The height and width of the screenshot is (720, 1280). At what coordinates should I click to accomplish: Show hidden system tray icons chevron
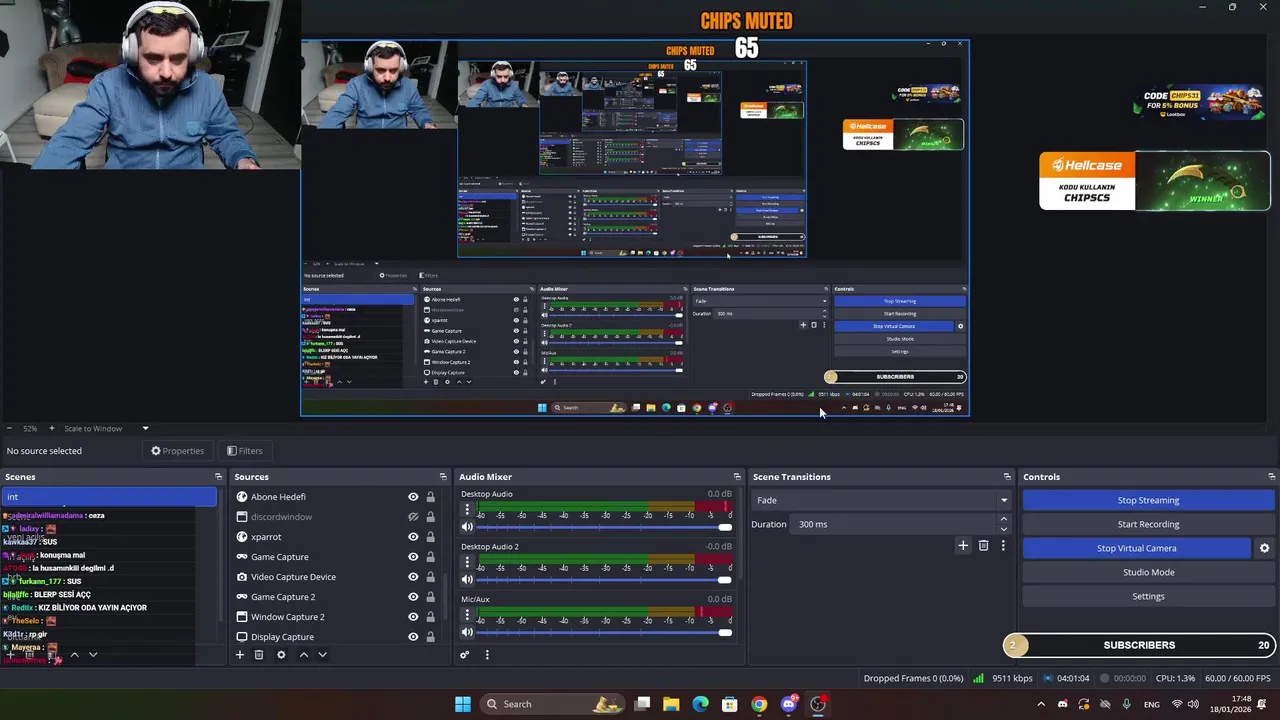click(x=1041, y=704)
